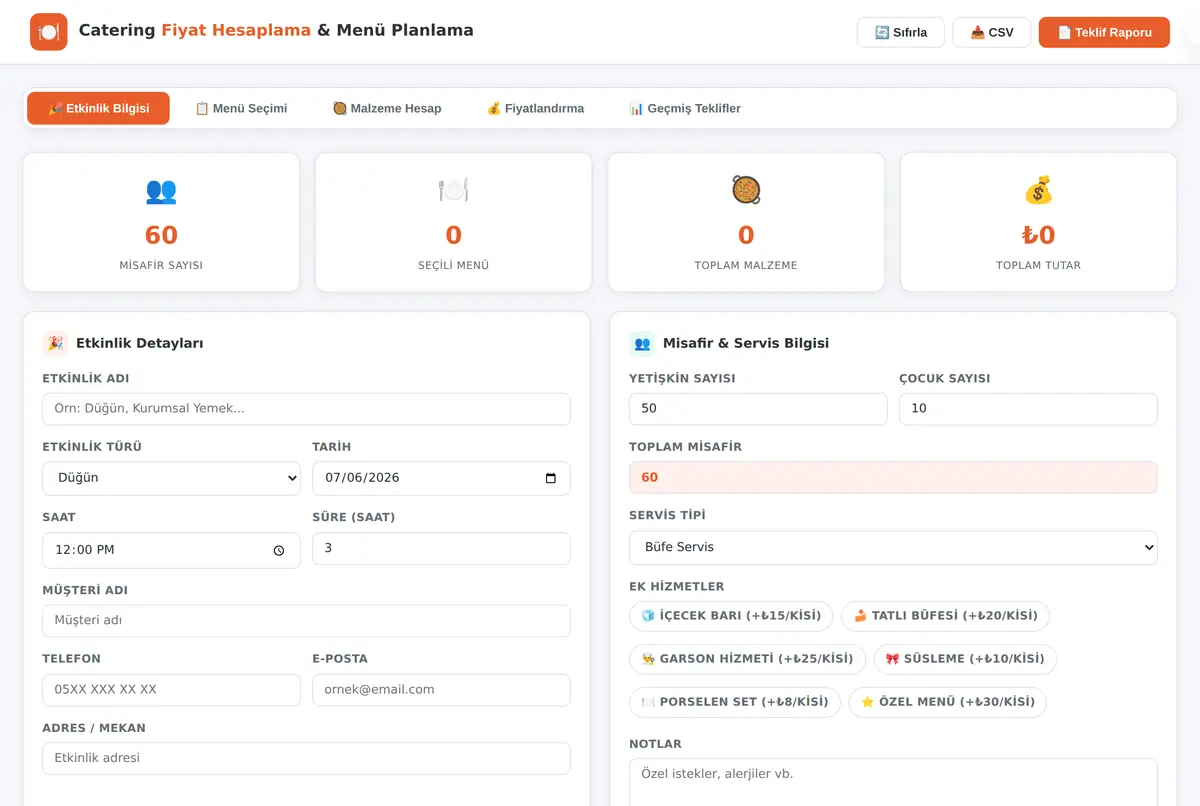
Task: Click the plate icon above Seçili Menü
Action: click(453, 190)
